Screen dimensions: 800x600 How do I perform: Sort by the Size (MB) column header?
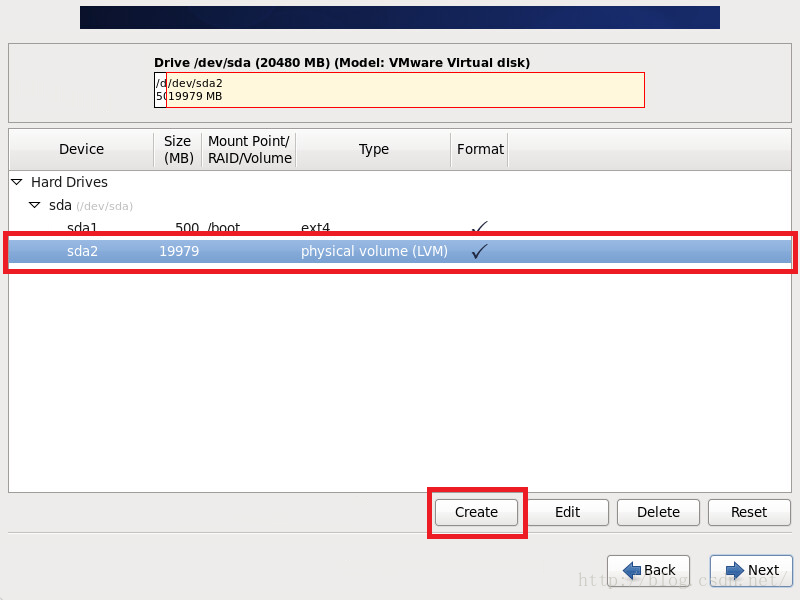pyautogui.click(x=178, y=149)
